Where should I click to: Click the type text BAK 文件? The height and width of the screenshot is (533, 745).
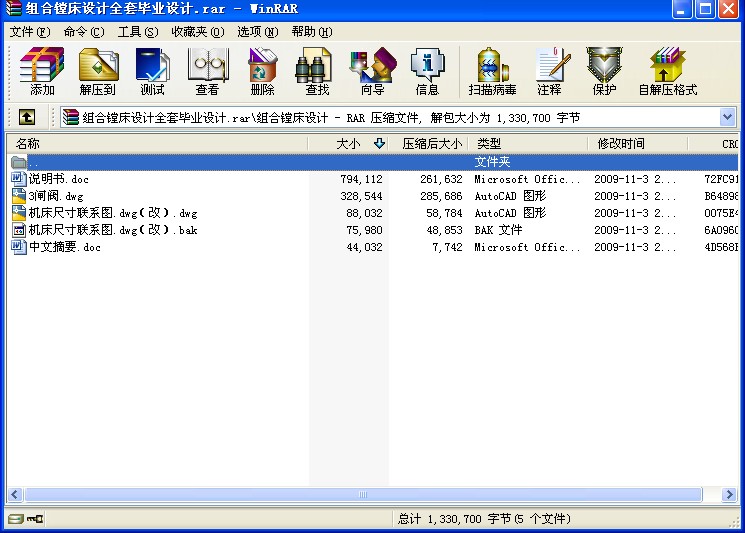tap(498, 230)
